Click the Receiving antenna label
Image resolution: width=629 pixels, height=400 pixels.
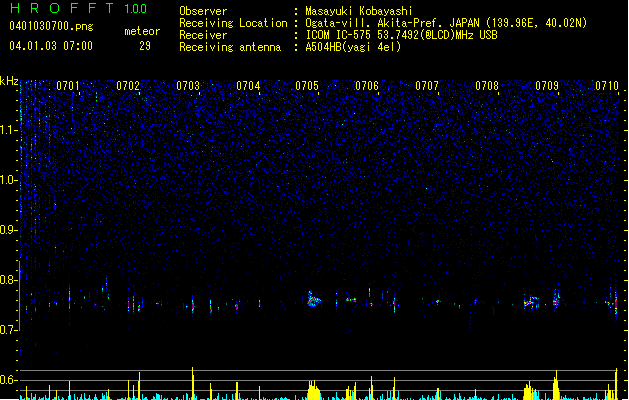pyautogui.click(x=230, y=47)
